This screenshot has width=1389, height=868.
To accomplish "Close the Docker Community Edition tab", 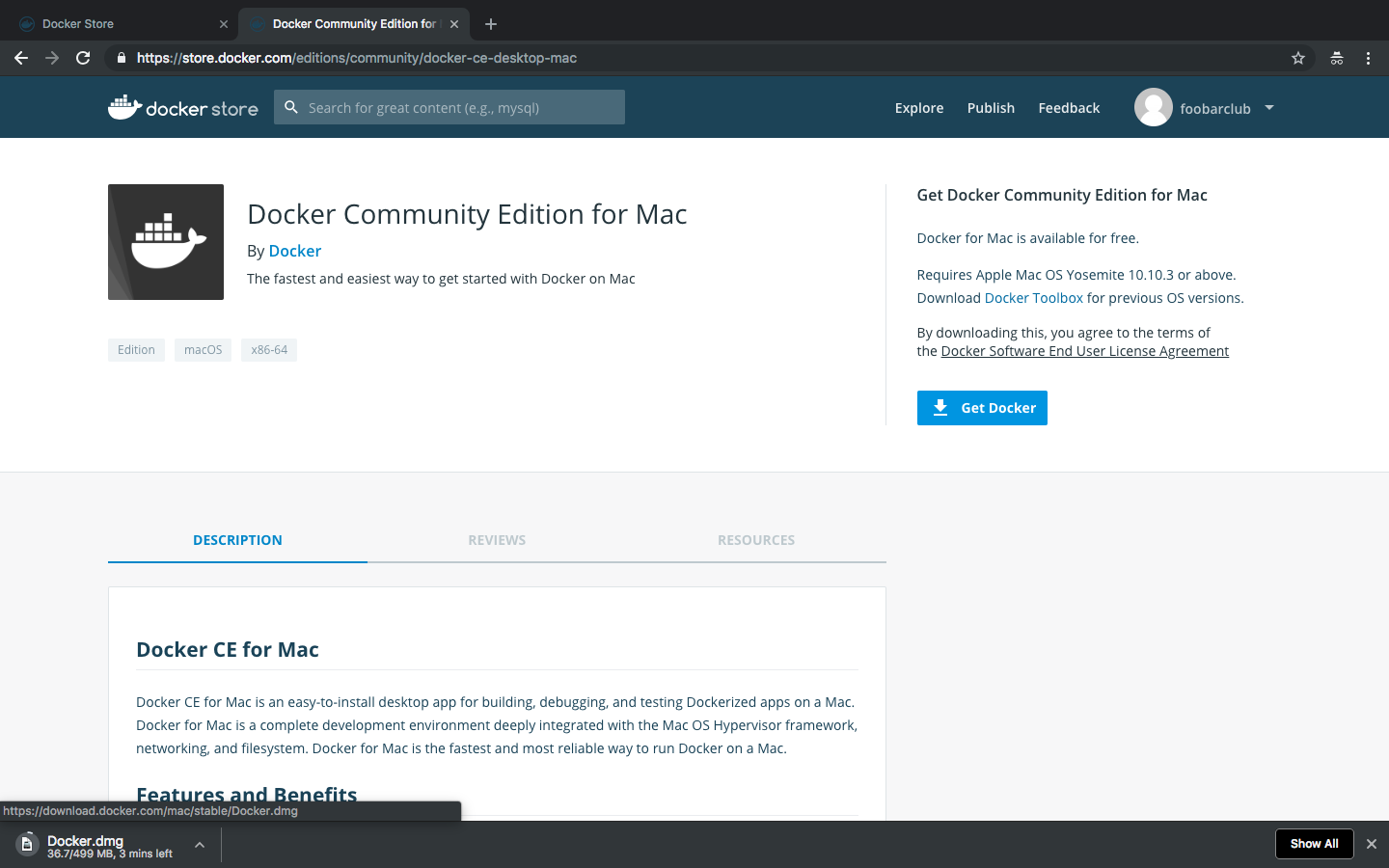I will click(x=454, y=24).
